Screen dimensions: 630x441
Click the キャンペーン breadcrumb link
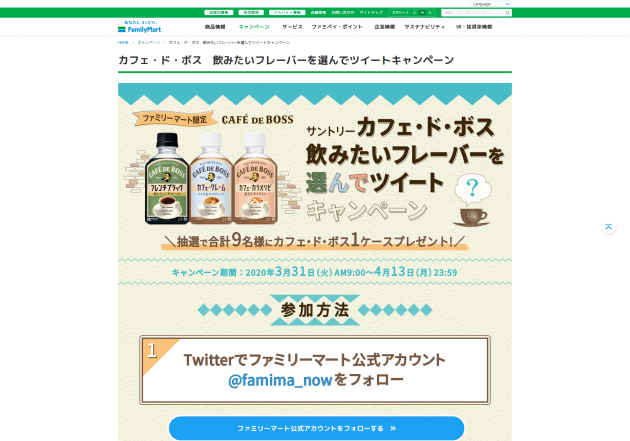(x=149, y=43)
